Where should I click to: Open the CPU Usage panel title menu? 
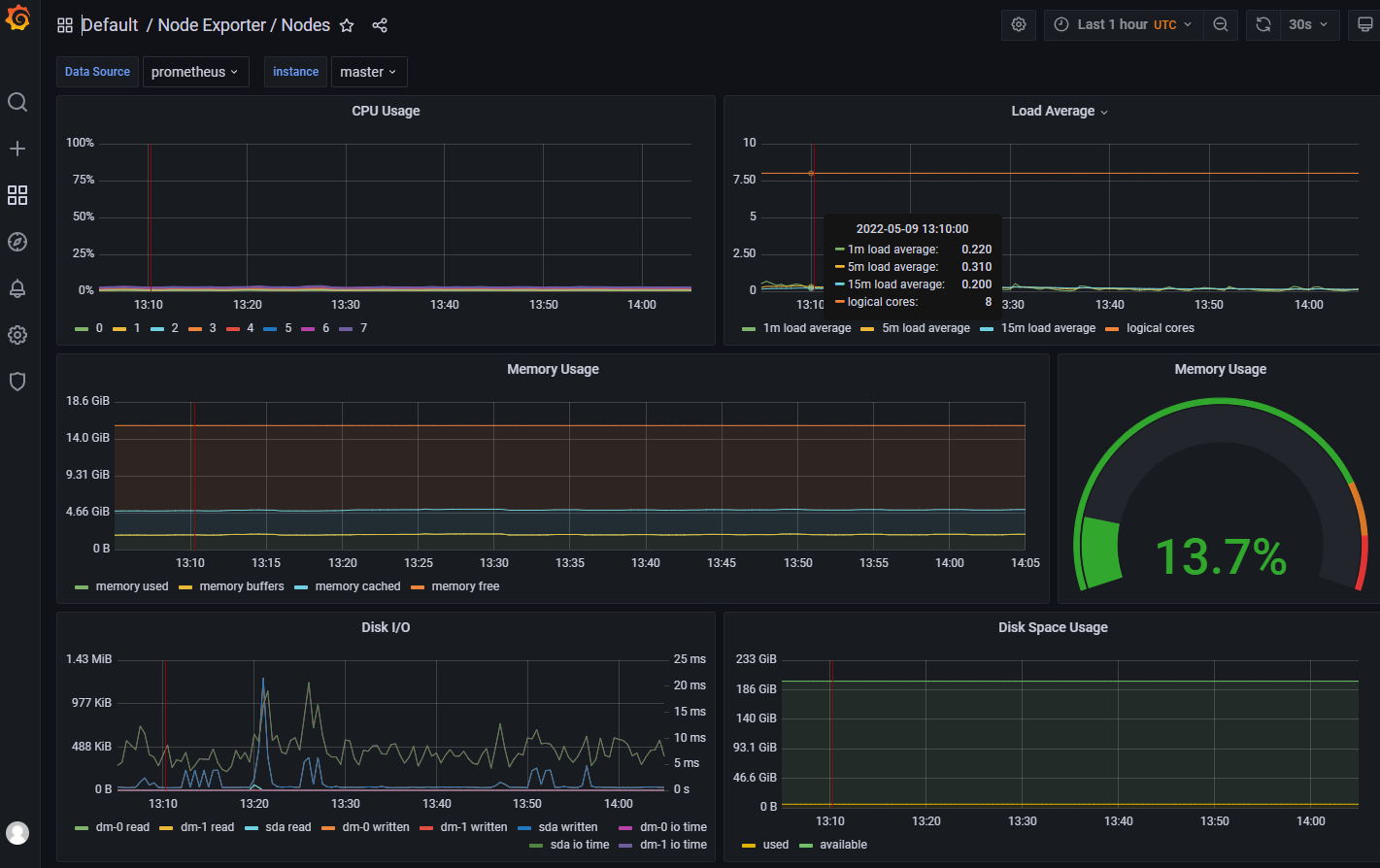tap(386, 111)
